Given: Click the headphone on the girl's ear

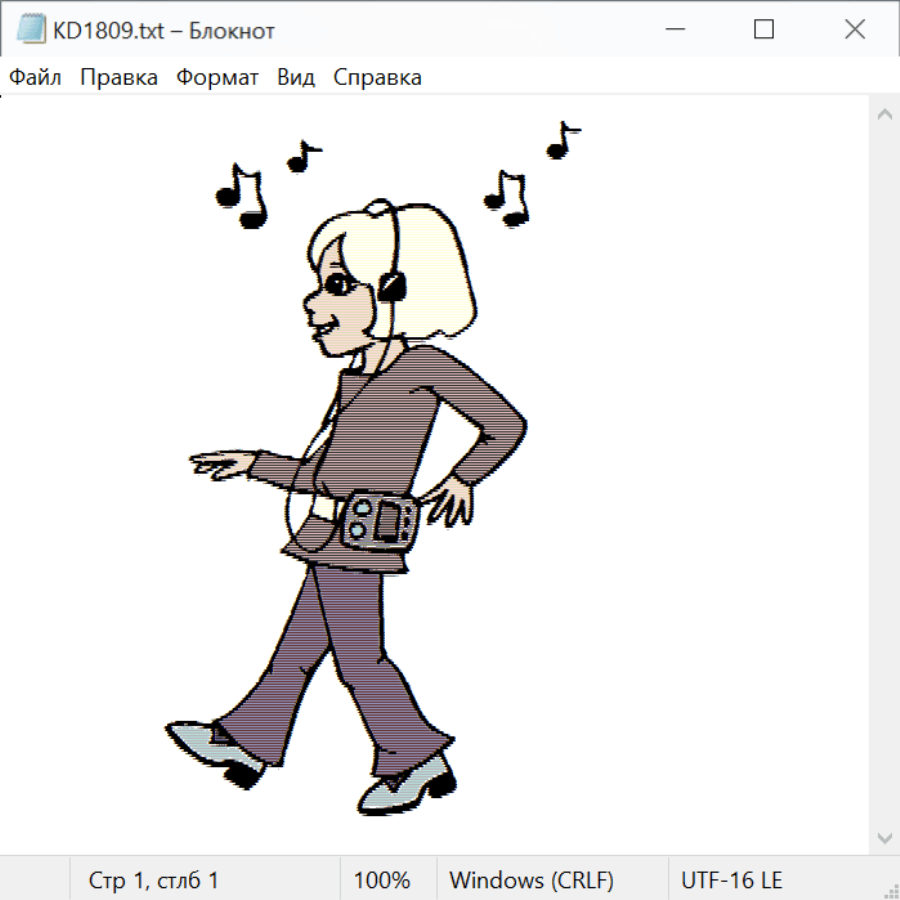Looking at the screenshot, I should pyautogui.click(x=392, y=287).
